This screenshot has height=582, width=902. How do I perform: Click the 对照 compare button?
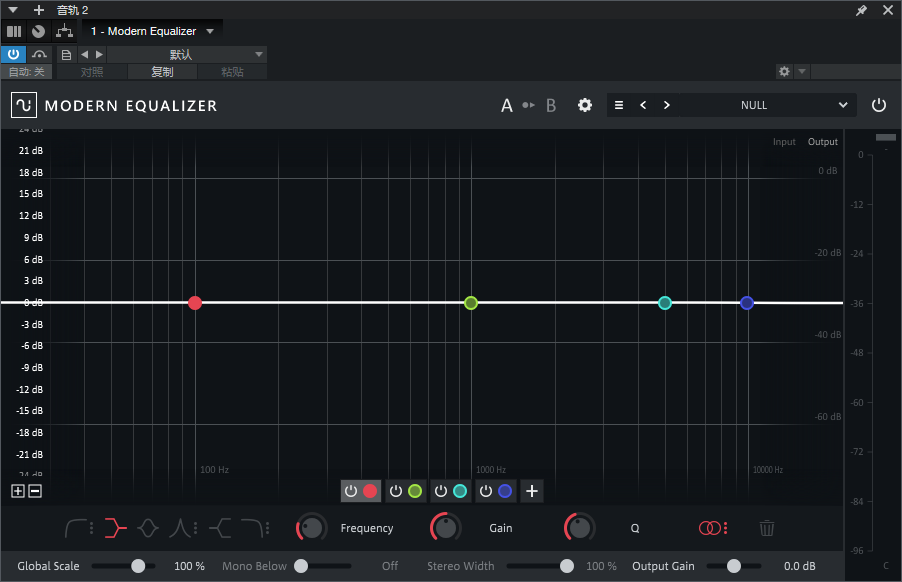[x=92, y=72]
